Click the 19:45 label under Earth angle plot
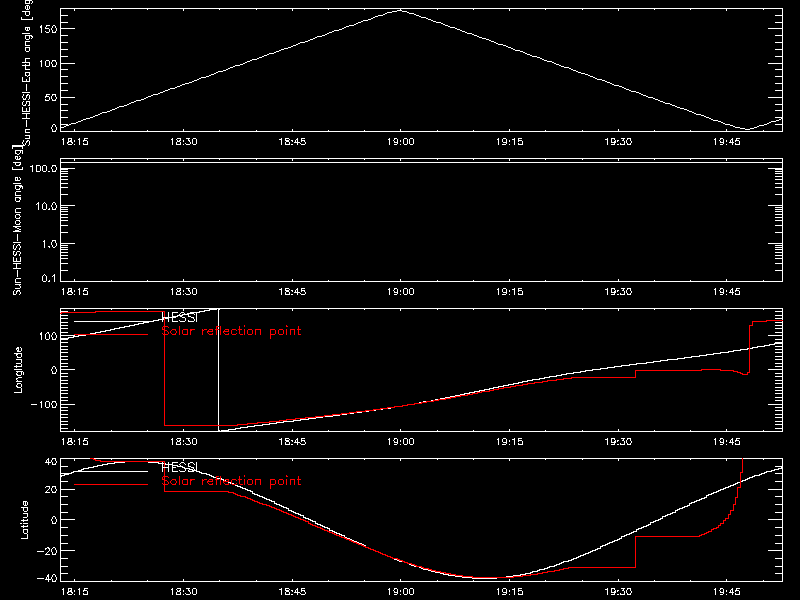This screenshot has height=600, width=800. [727, 141]
